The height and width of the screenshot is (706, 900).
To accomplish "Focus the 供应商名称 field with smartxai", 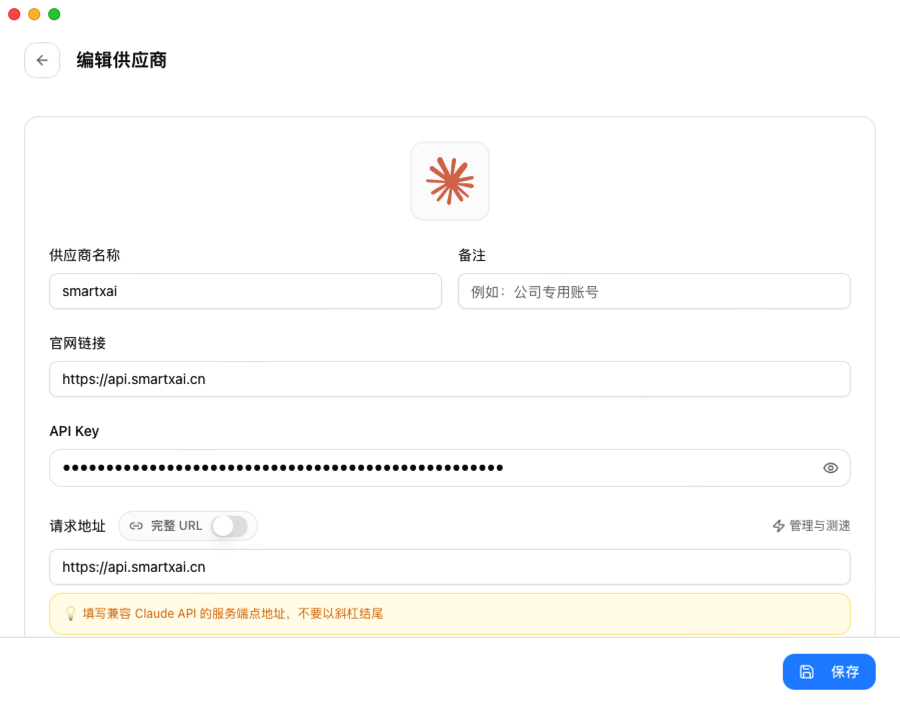I will [245, 291].
